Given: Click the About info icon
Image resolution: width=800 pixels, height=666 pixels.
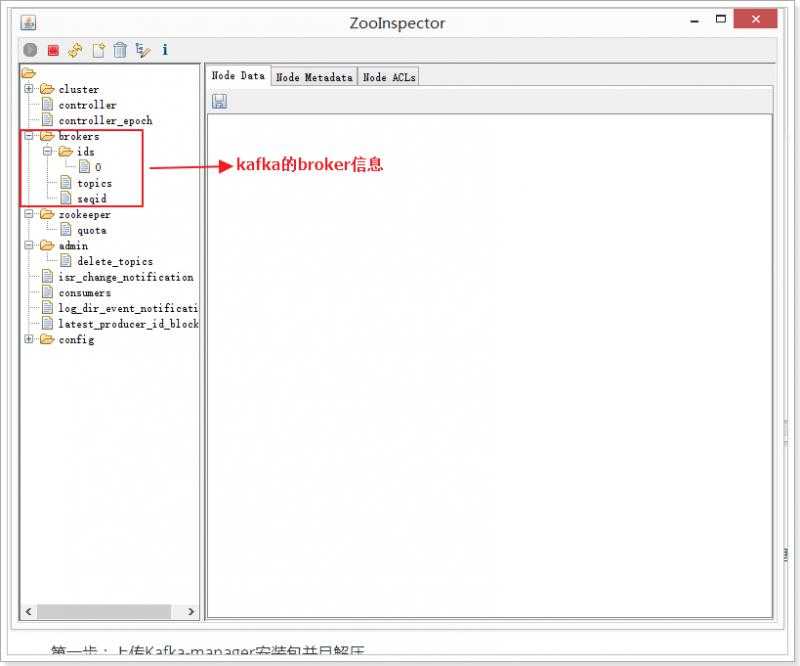Looking at the screenshot, I should [165, 50].
